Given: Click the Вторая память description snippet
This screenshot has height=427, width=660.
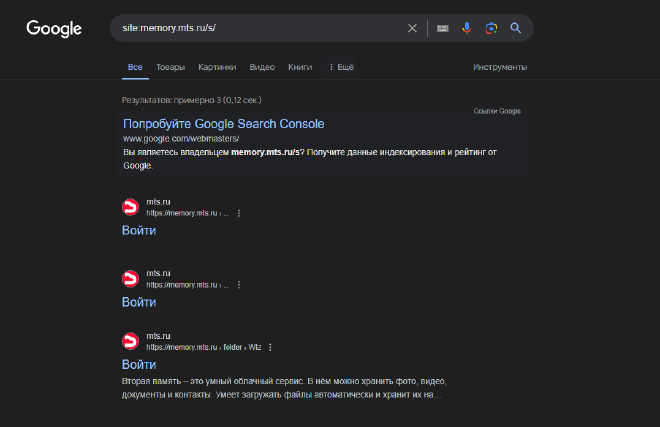Looking at the screenshot, I should point(284,388).
